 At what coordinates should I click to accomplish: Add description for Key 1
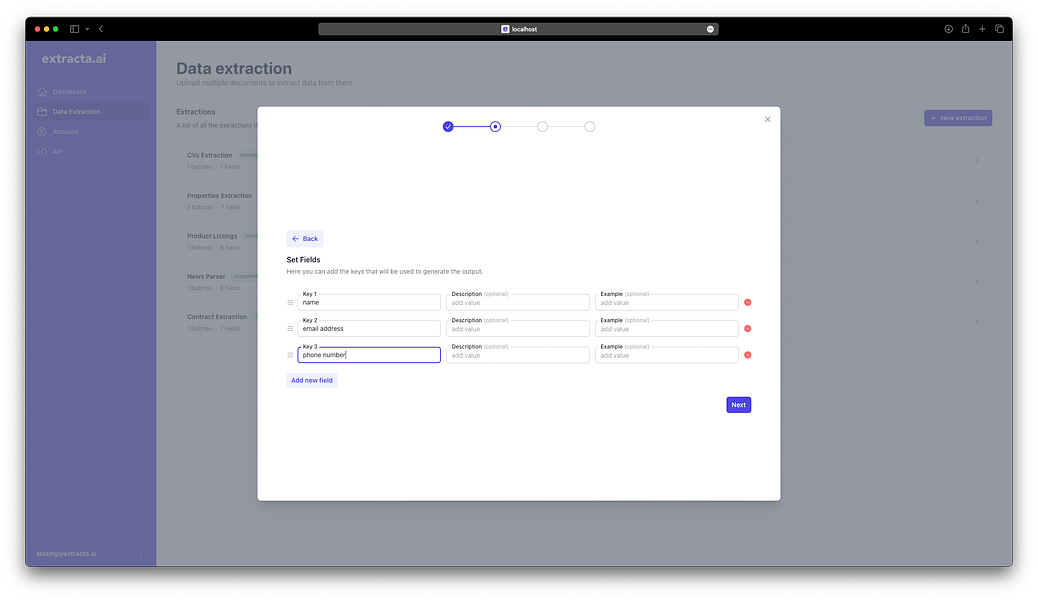coord(518,302)
